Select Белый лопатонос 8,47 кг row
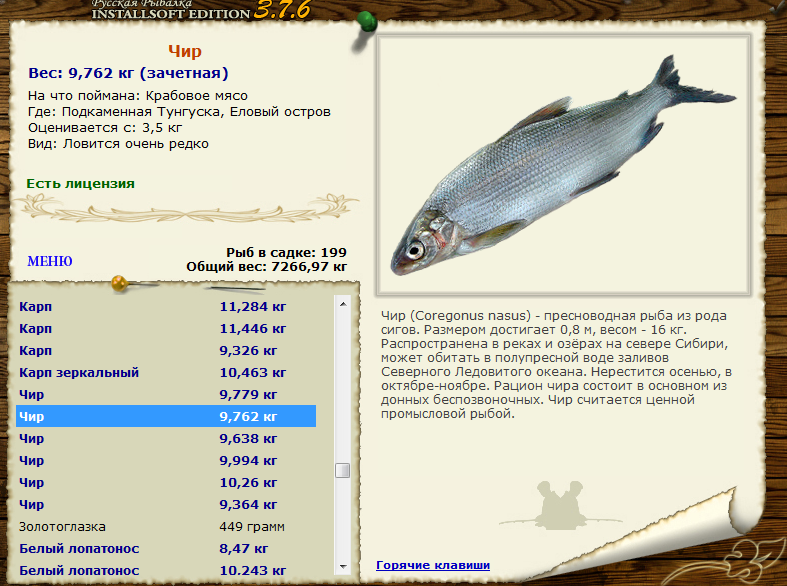The height and width of the screenshot is (586, 787). (x=166, y=549)
